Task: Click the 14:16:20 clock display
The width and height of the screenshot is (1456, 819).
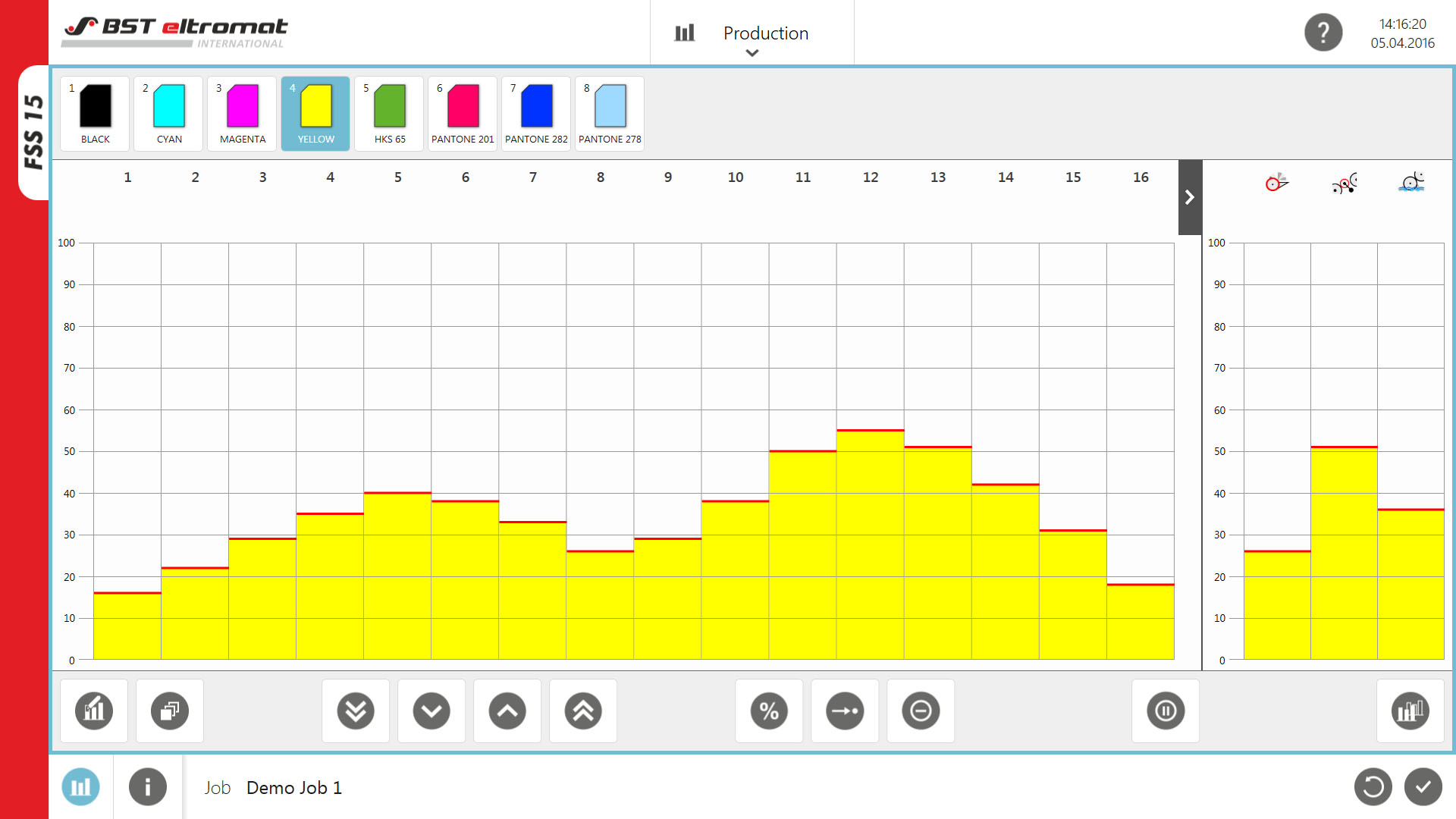Action: pos(1403,24)
